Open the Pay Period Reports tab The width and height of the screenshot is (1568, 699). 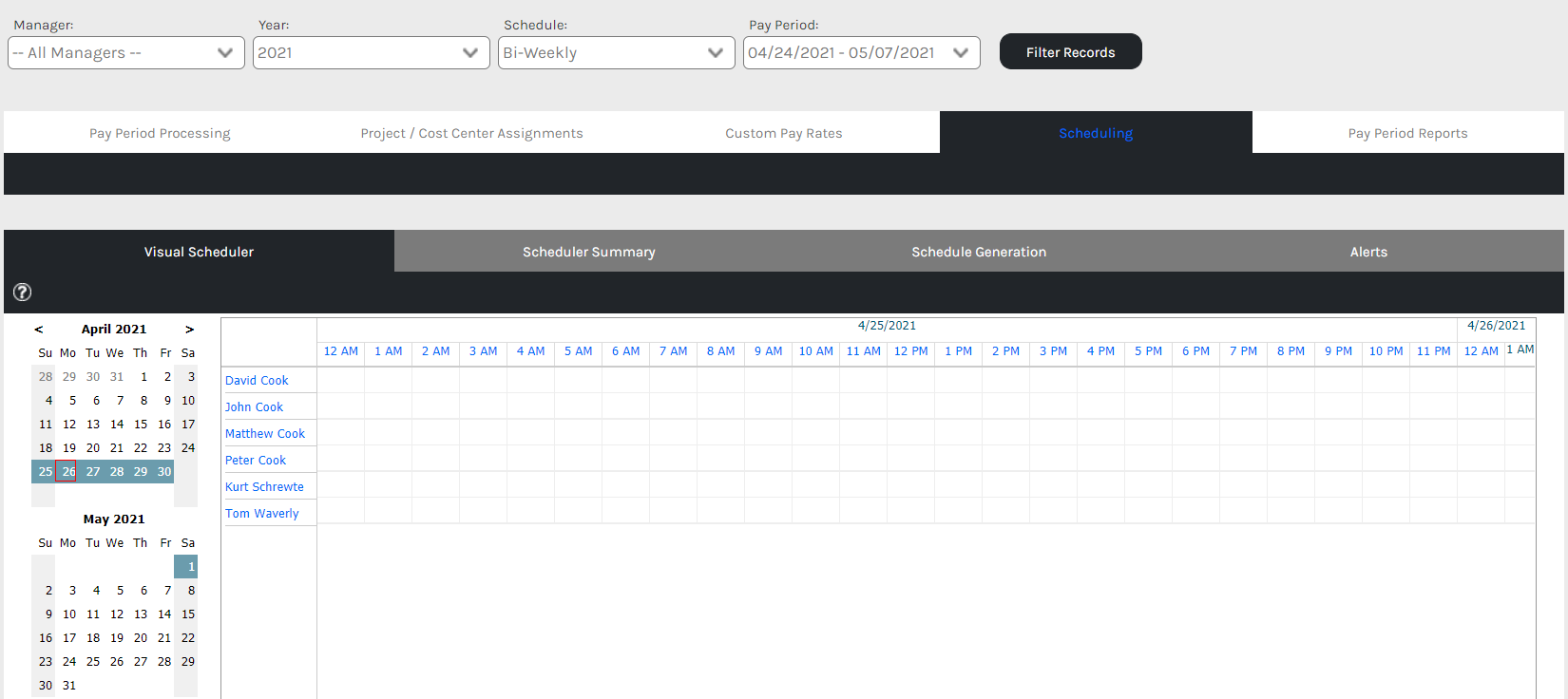pos(1407,133)
